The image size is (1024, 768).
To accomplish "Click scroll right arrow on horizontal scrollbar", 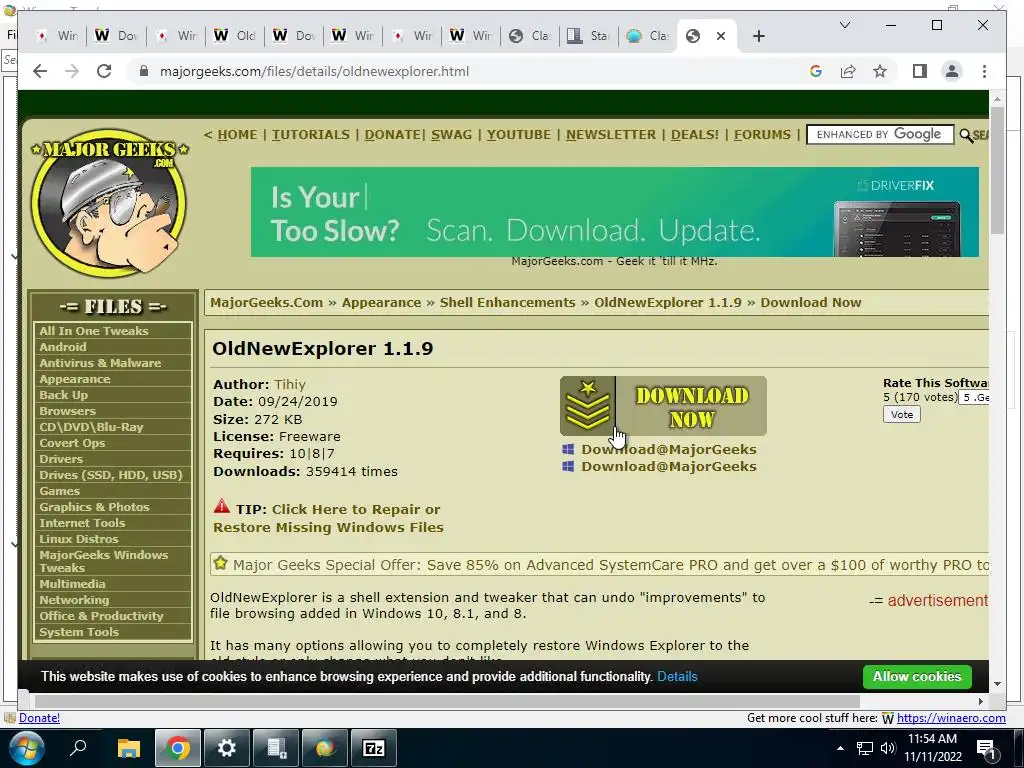I will coord(980,701).
